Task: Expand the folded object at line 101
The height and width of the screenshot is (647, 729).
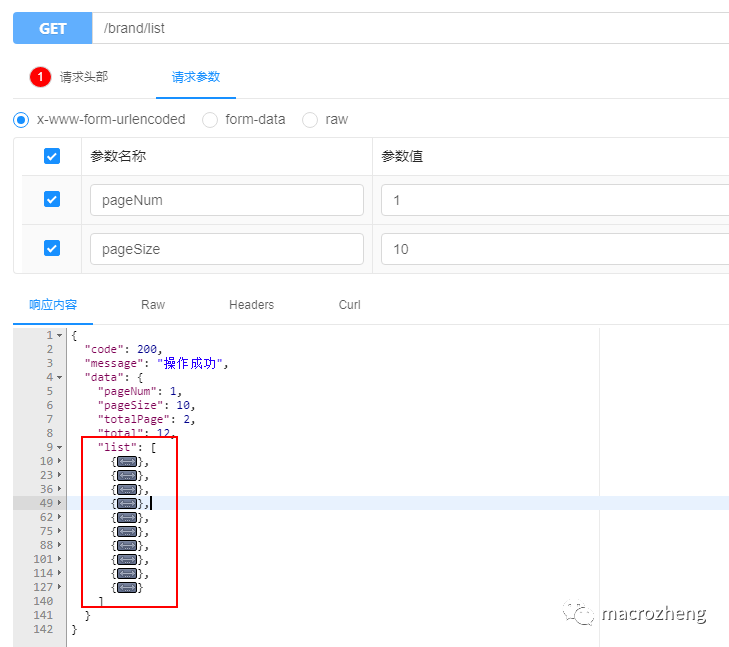Action: (x=60, y=559)
